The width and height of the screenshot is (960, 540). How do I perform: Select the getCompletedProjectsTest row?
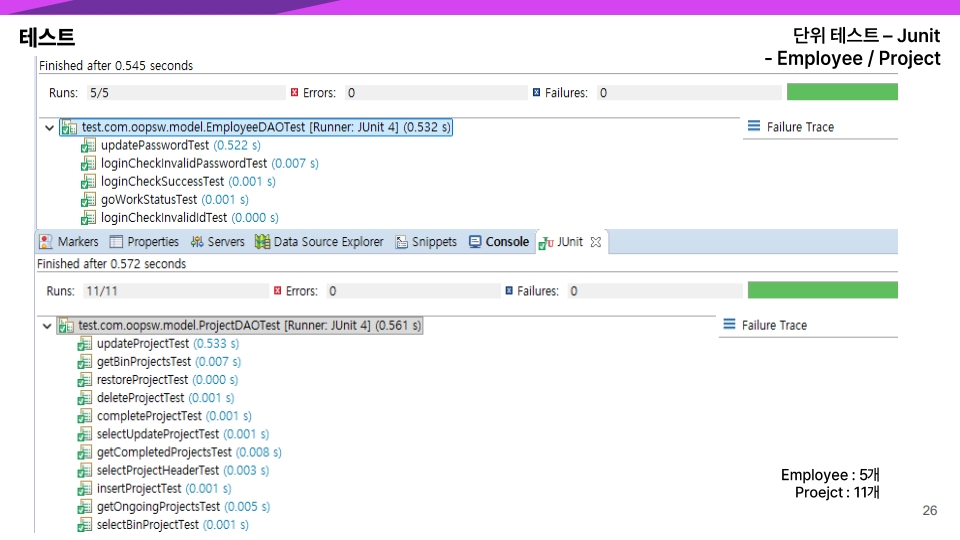[x=180, y=453]
